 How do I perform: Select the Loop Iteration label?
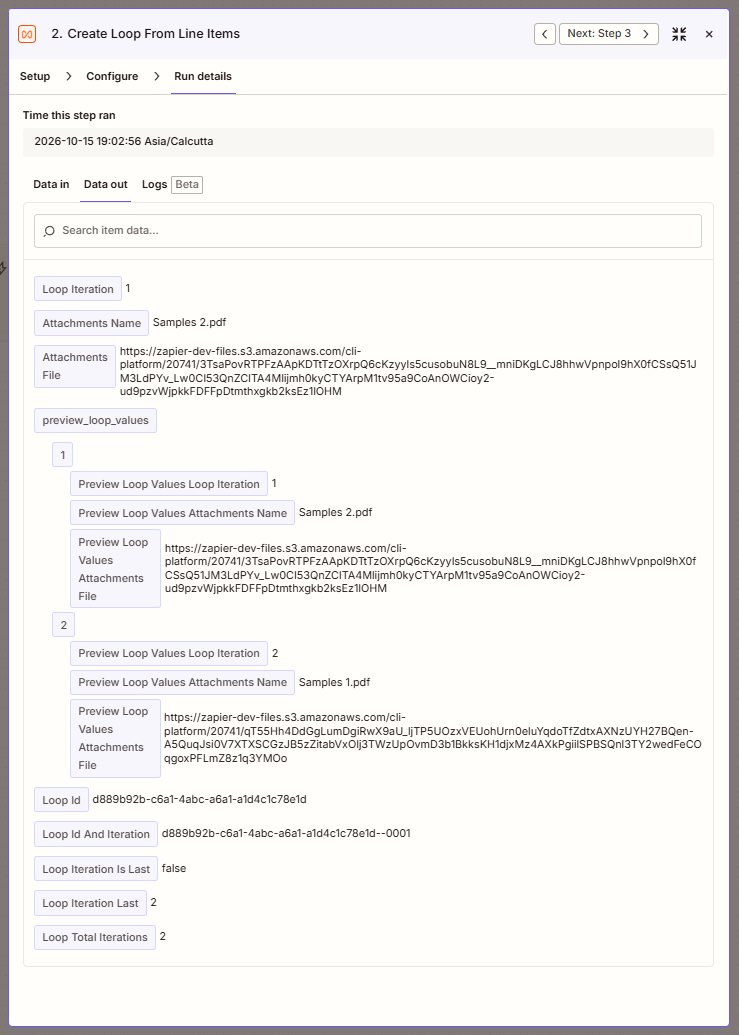pos(78,289)
